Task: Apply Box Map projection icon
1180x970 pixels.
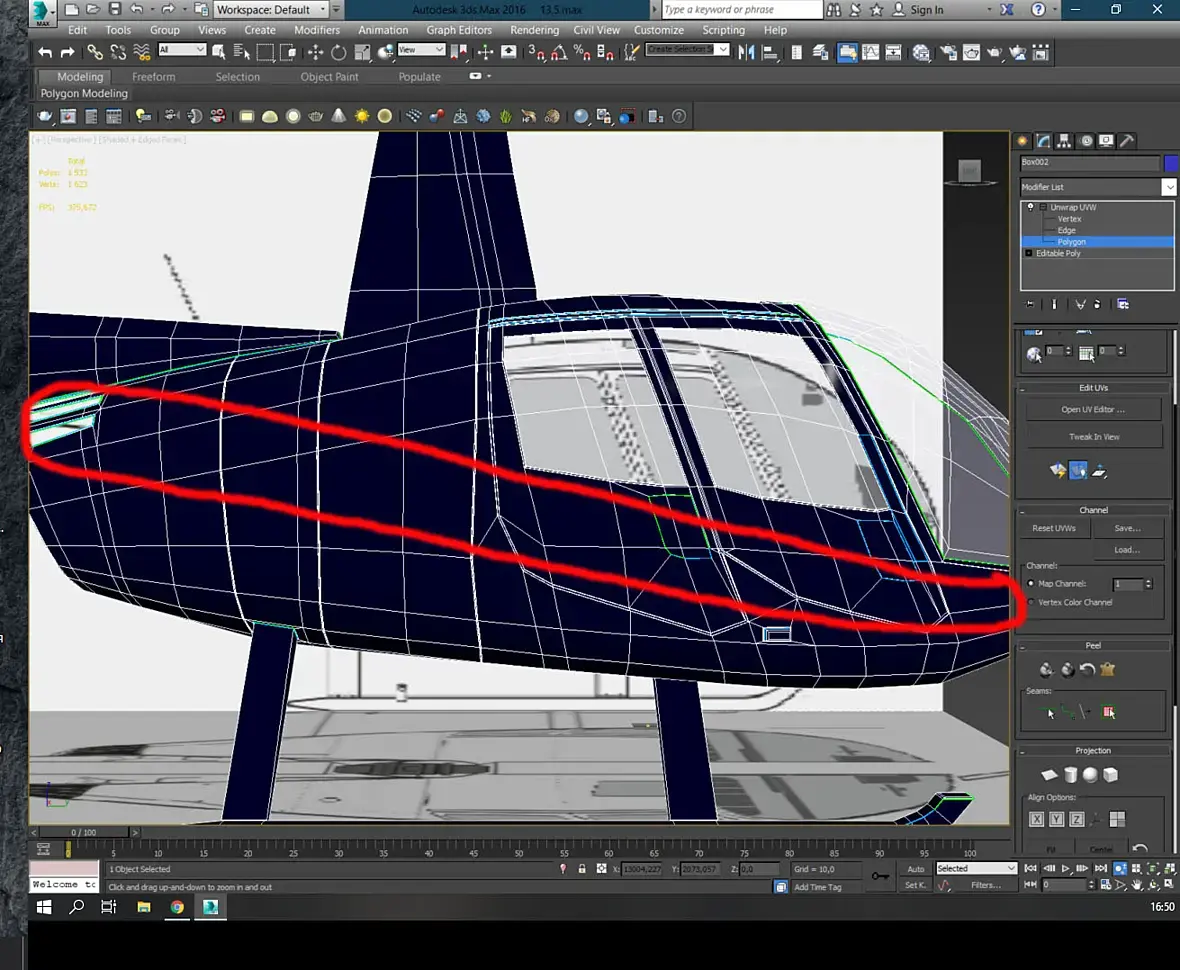Action: pyautogui.click(x=1110, y=775)
